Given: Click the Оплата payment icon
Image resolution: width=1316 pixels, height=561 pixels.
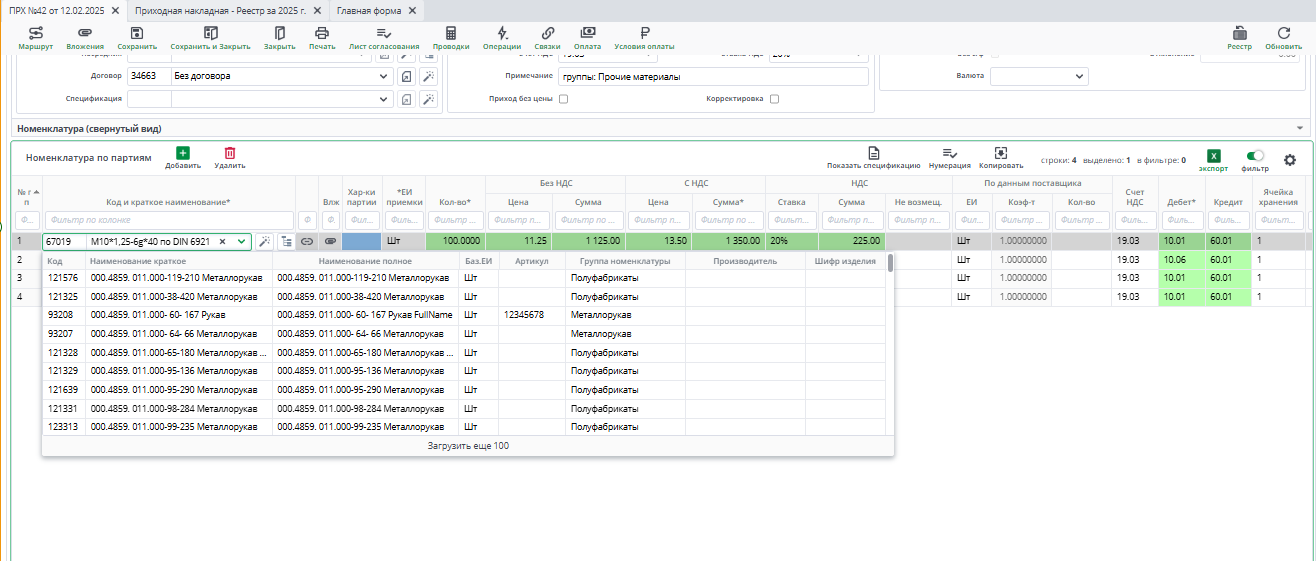Looking at the screenshot, I should (588, 33).
